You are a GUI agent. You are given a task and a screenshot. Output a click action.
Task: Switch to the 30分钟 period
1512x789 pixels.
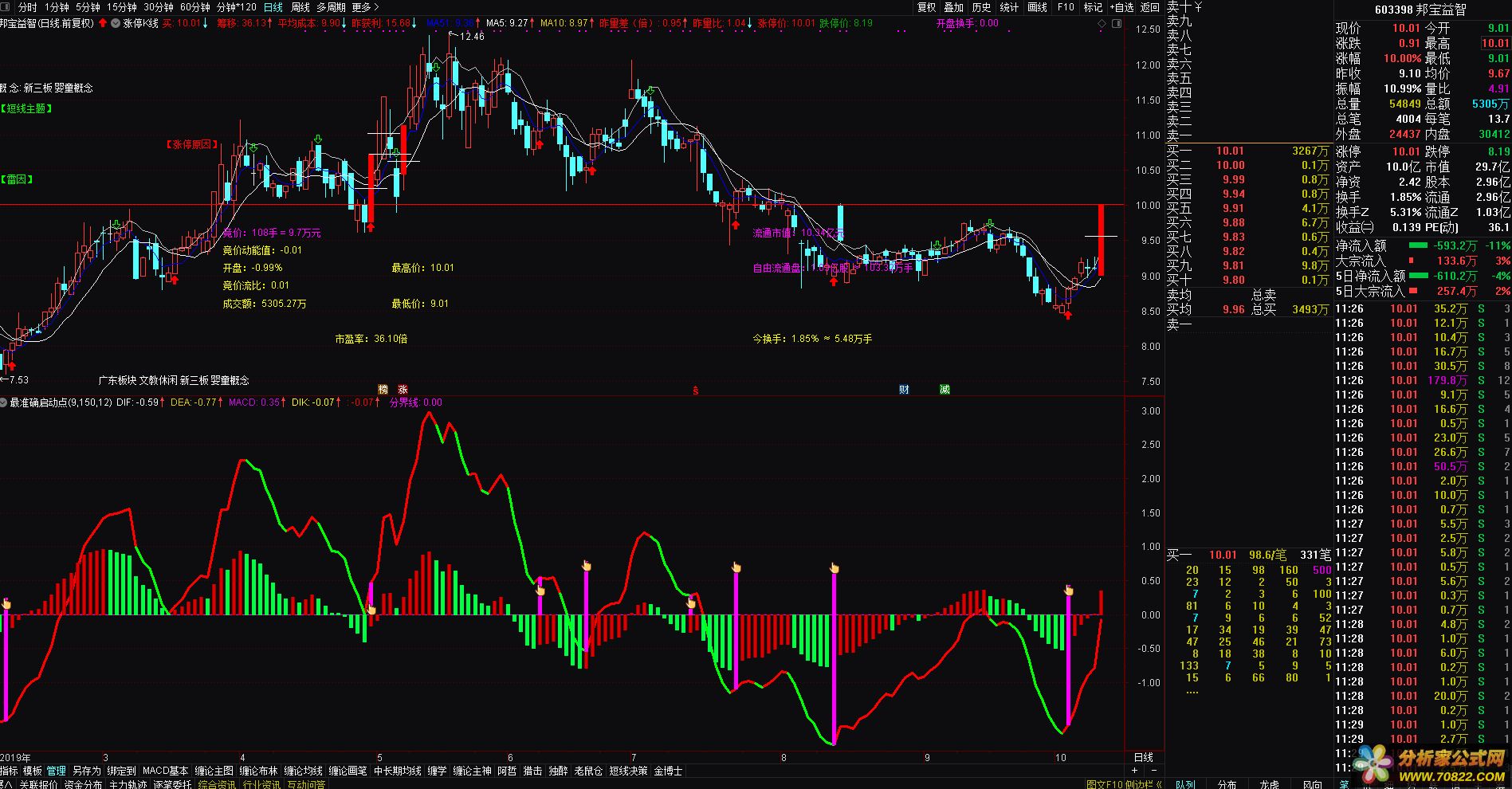point(159,7)
